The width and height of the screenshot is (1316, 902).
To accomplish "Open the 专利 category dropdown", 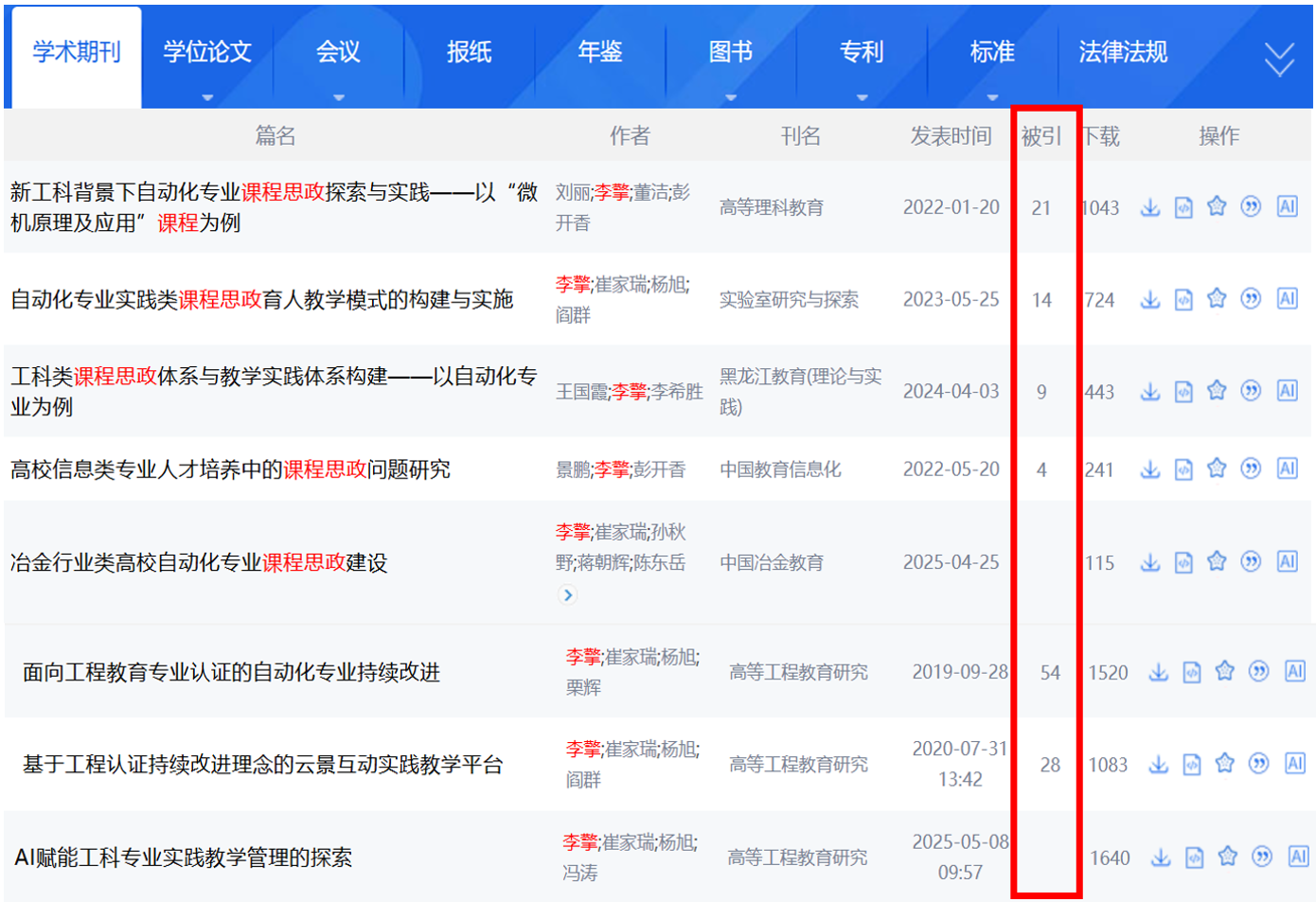I will pos(861,96).
